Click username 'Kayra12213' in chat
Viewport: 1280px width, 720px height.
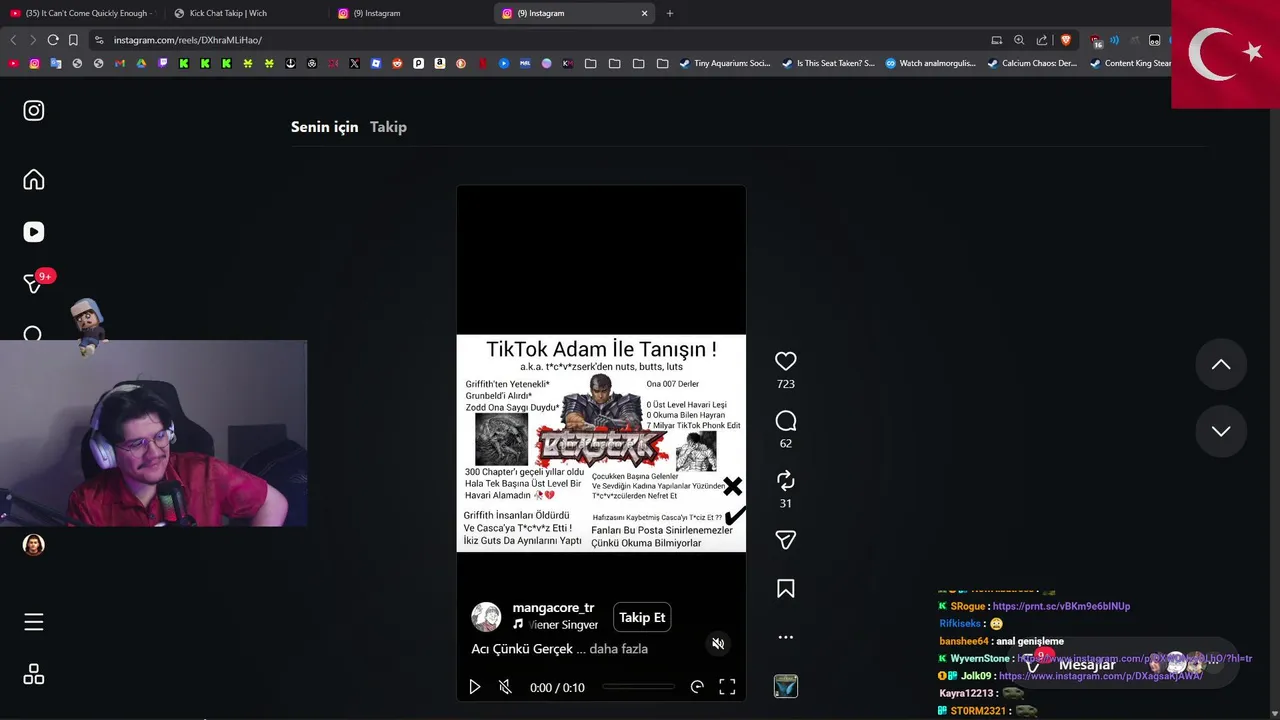point(966,693)
